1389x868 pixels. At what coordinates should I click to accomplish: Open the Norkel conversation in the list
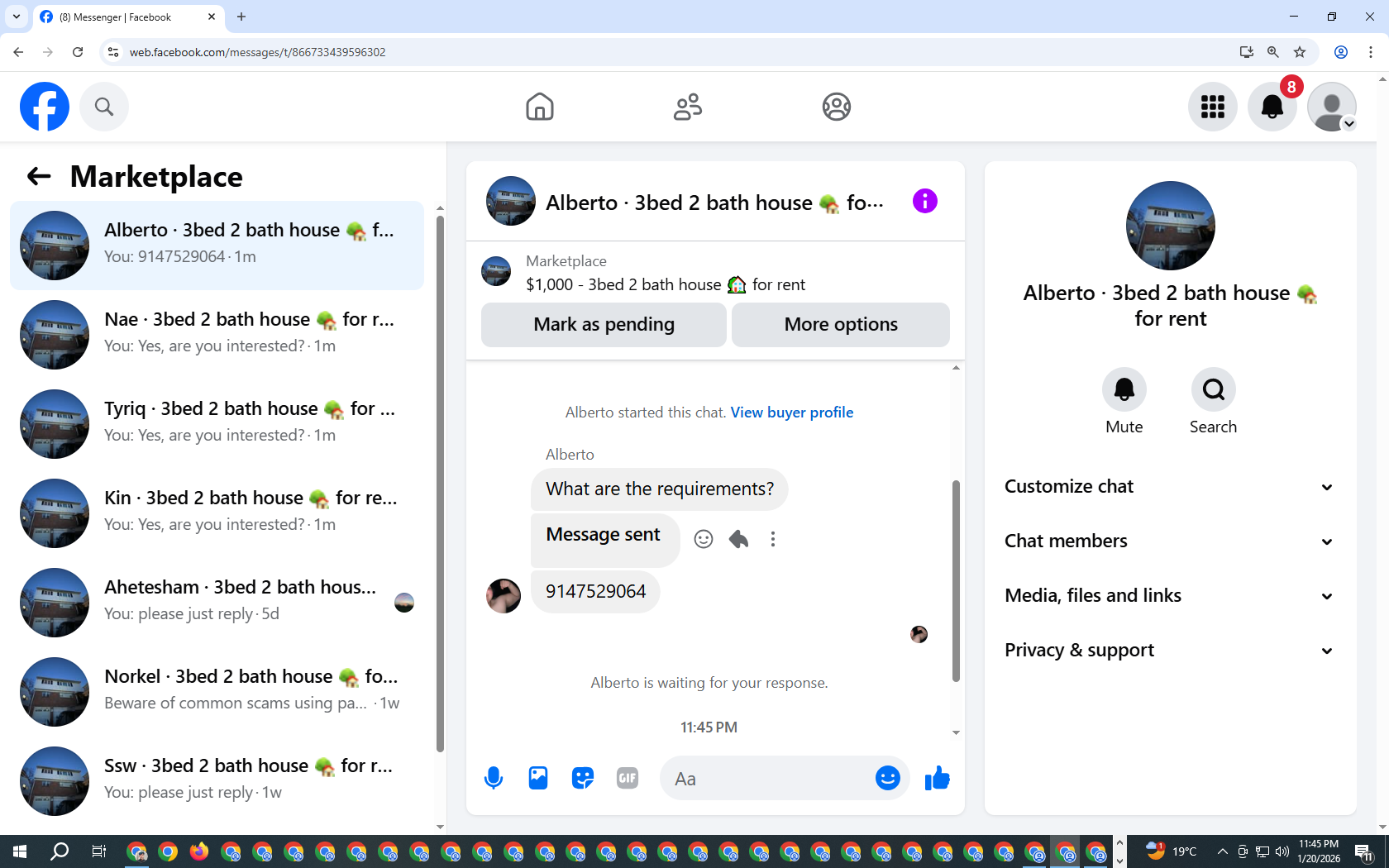tap(217, 692)
